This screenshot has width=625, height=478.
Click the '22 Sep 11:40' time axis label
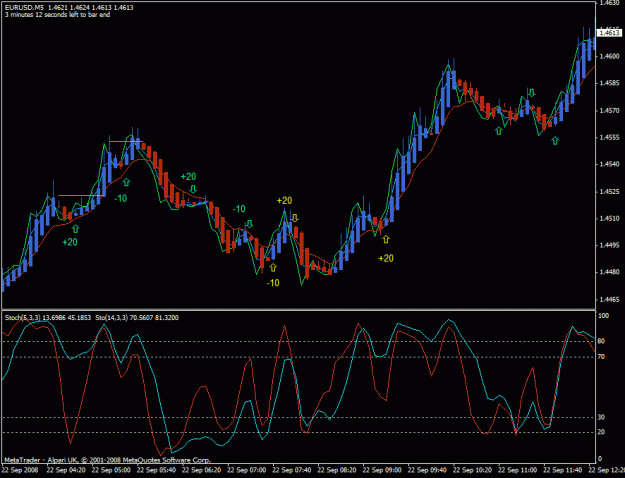coord(563,470)
